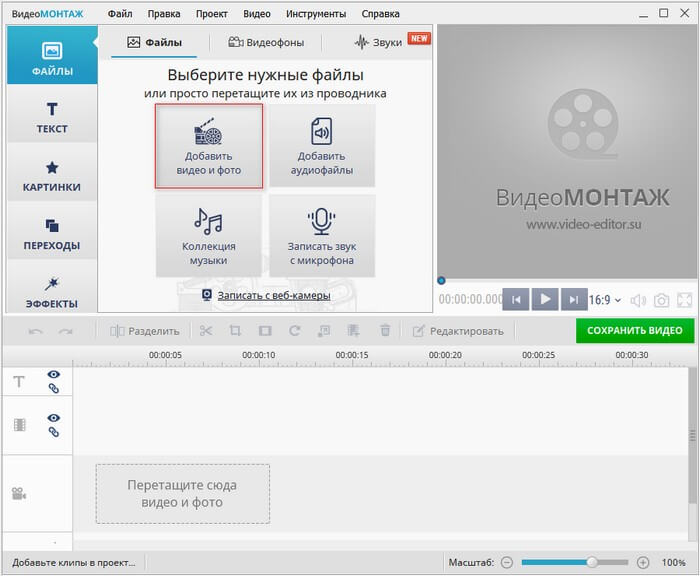Image resolution: width=700 pixels, height=576 pixels.
Task: Click the green Сохранить видео button
Action: tap(635, 330)
